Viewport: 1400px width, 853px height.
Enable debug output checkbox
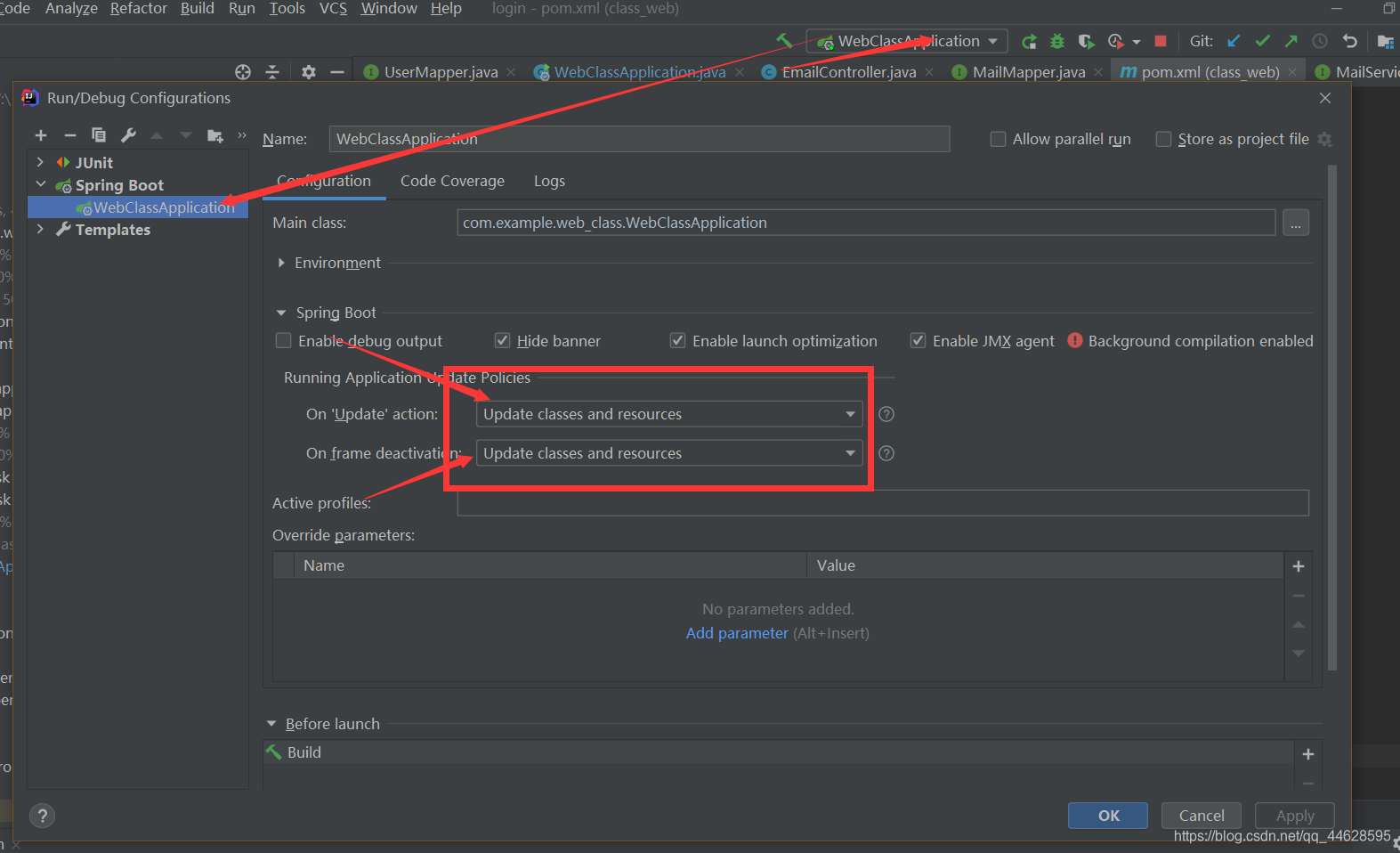(284, 340)
